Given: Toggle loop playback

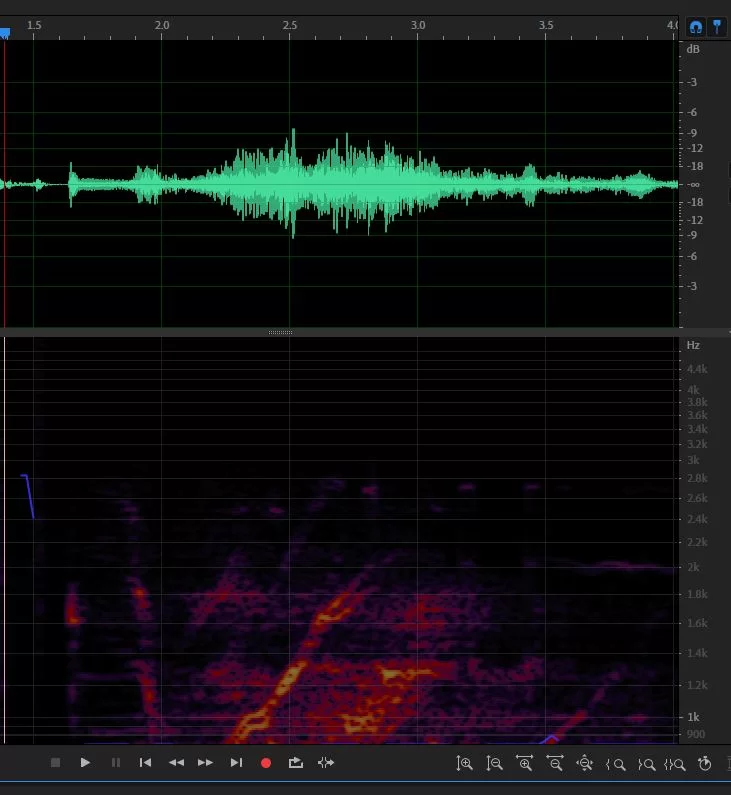Looking at the screenshot, I should [x=296, y=763].
